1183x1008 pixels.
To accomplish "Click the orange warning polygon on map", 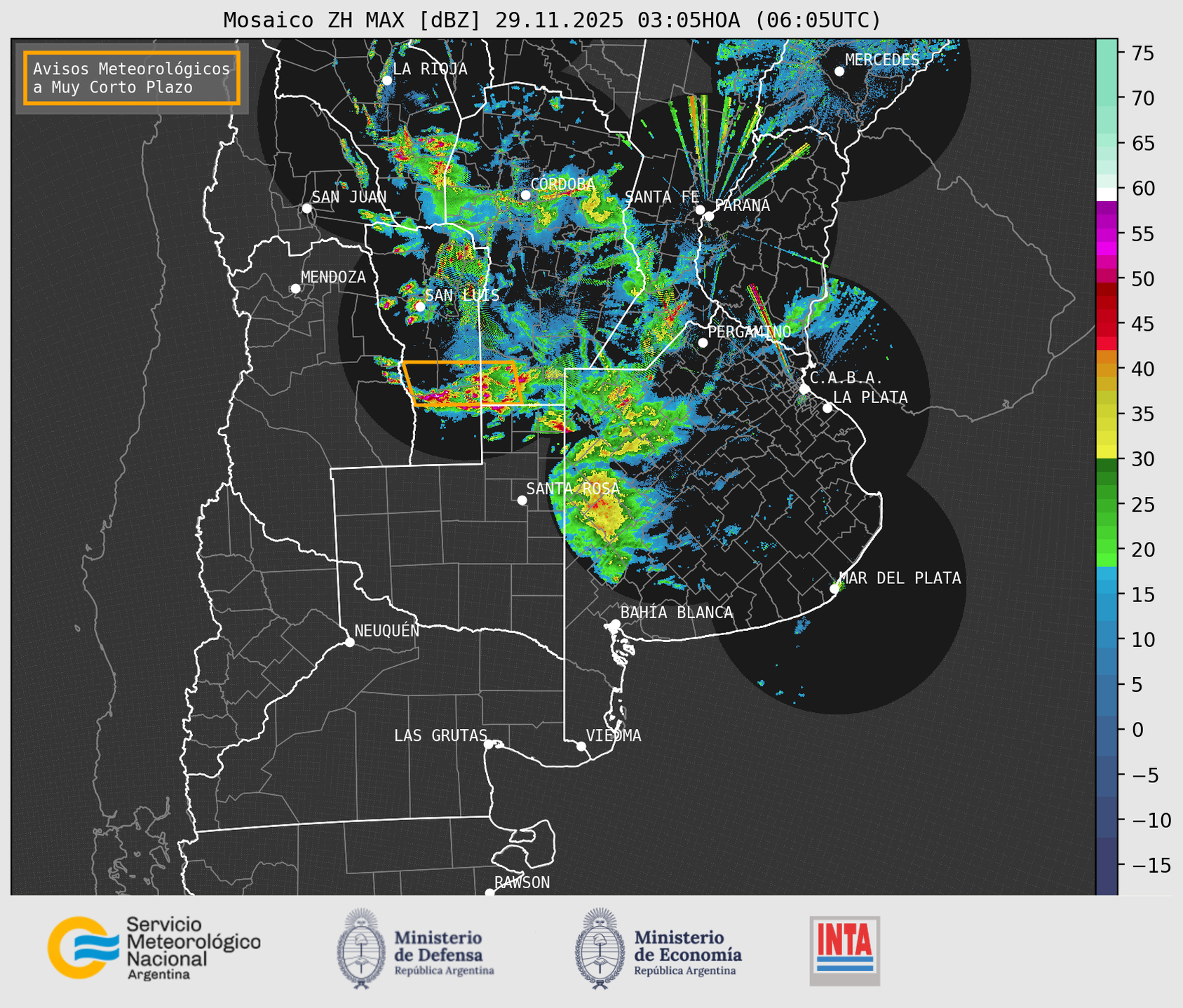I will [x=463, y=383].
